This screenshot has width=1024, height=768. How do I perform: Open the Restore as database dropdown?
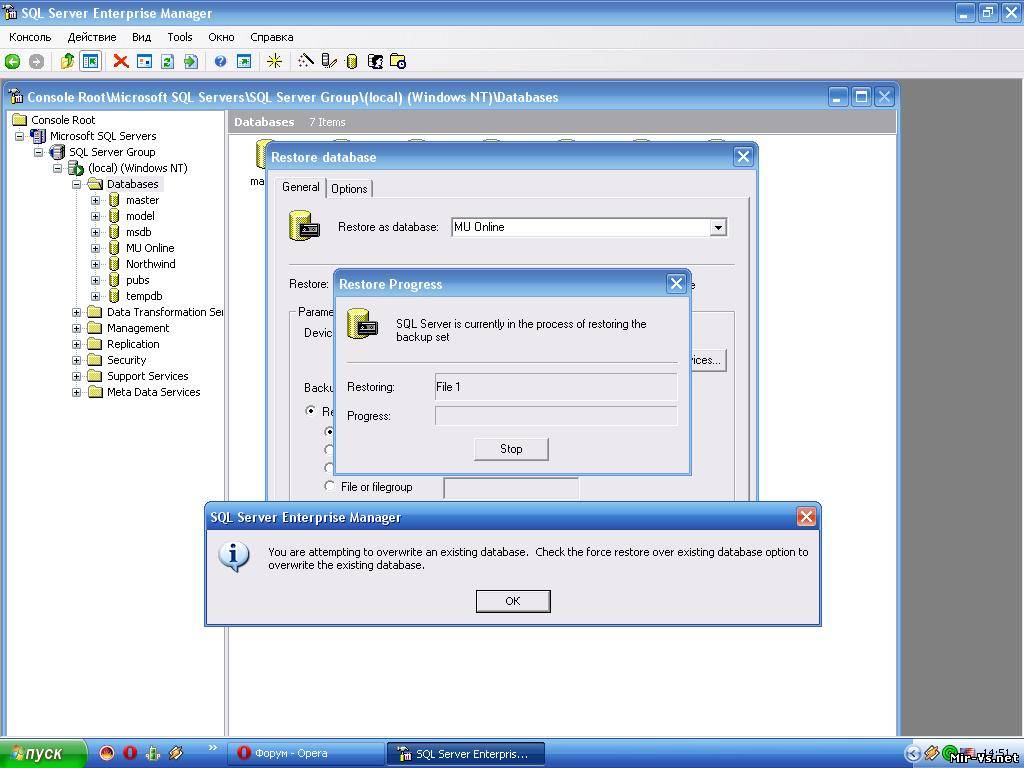coord(717,228)
